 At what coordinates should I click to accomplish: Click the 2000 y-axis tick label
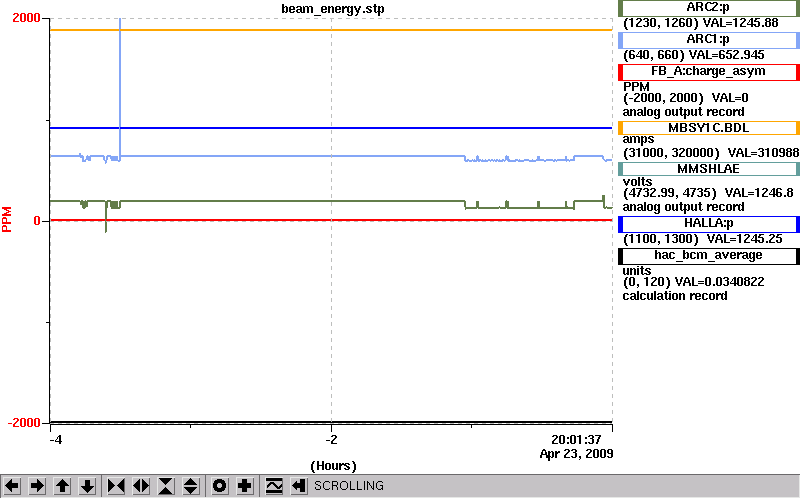click(26, 18)
